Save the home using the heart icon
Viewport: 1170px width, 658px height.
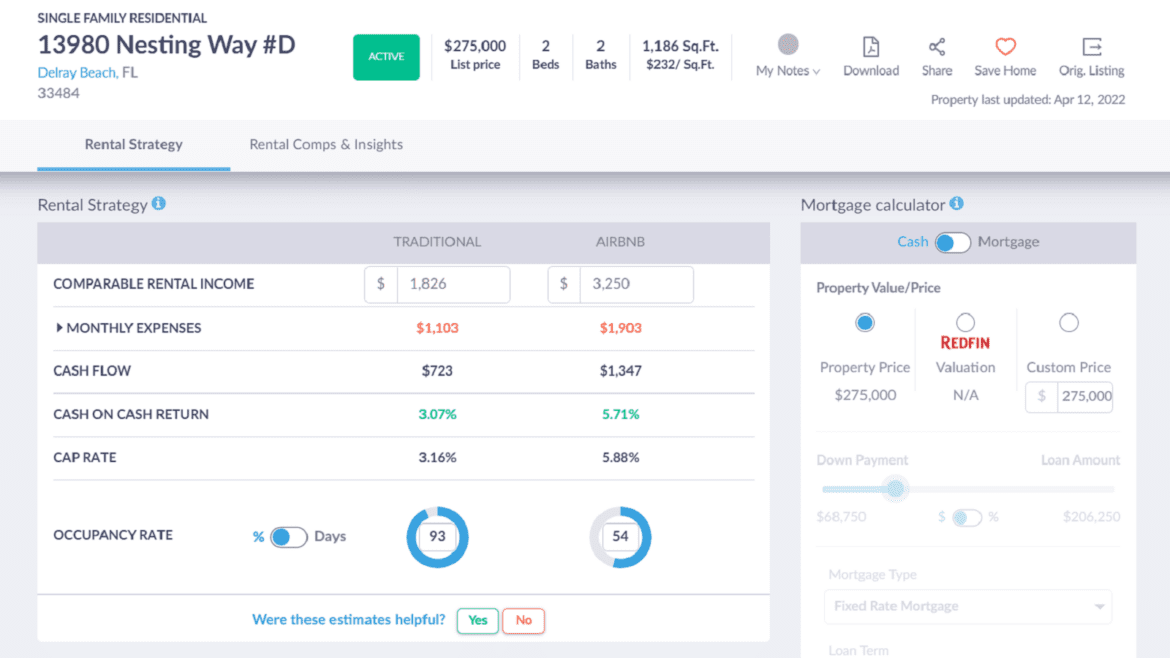(x=1003, y=44)
